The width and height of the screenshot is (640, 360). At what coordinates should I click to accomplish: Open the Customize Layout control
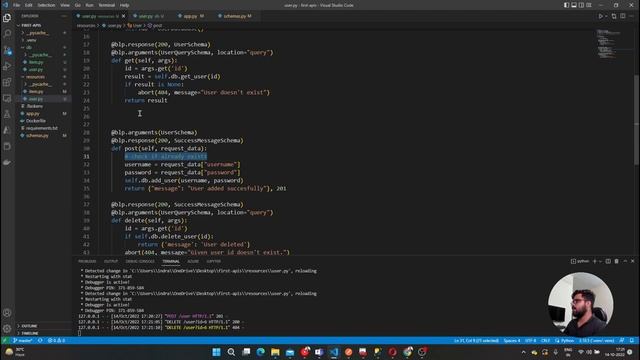pyautogui.click(x=589, y=5)
